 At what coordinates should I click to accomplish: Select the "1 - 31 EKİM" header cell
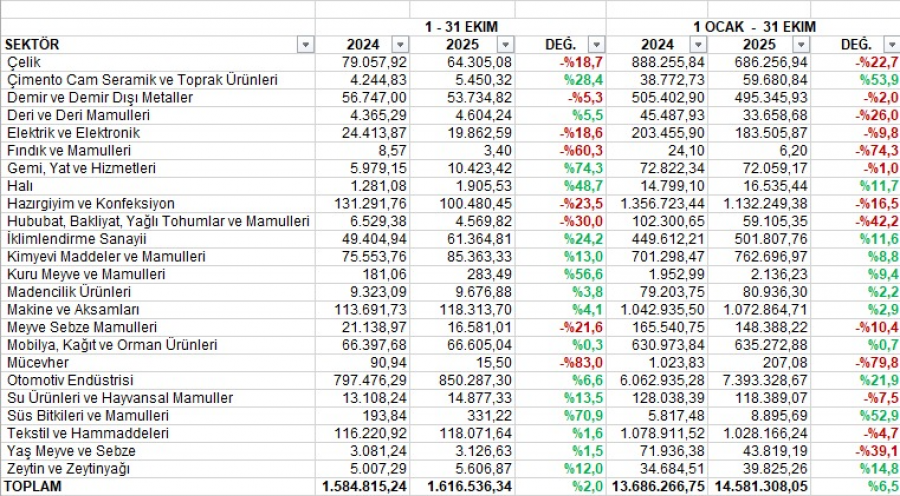[460, 26]
